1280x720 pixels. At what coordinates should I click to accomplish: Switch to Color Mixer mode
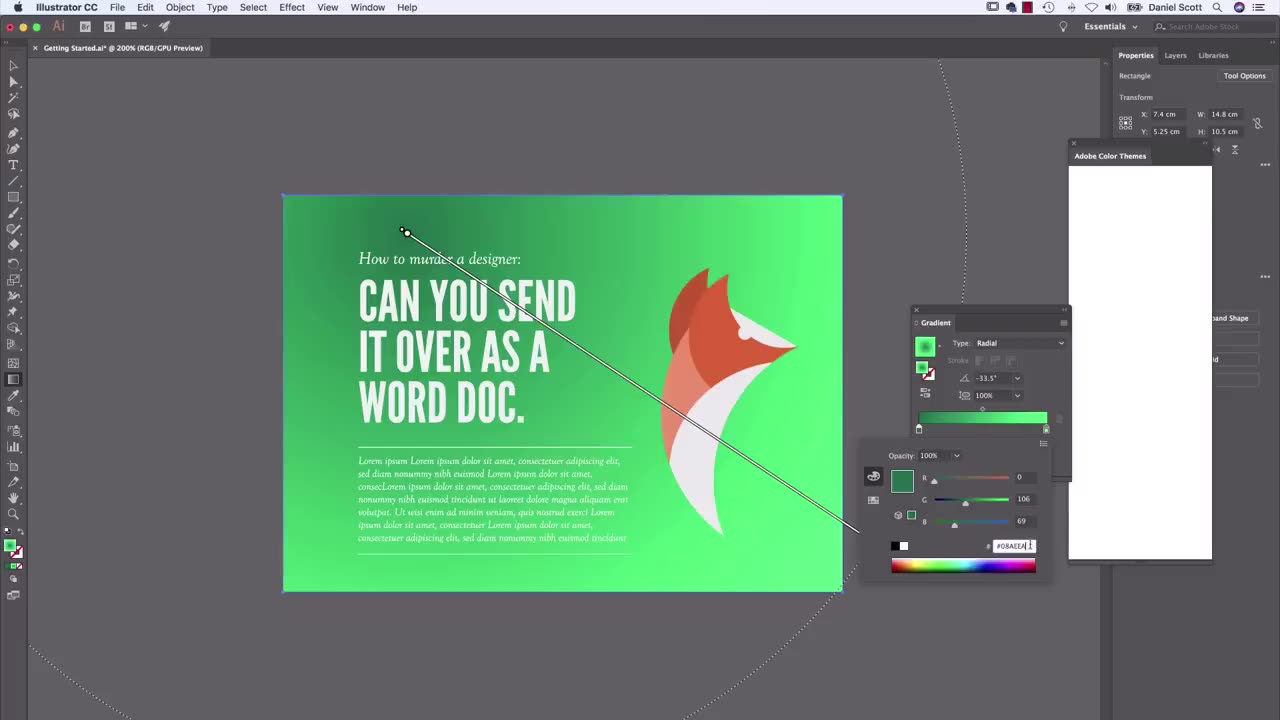point(873,477)
